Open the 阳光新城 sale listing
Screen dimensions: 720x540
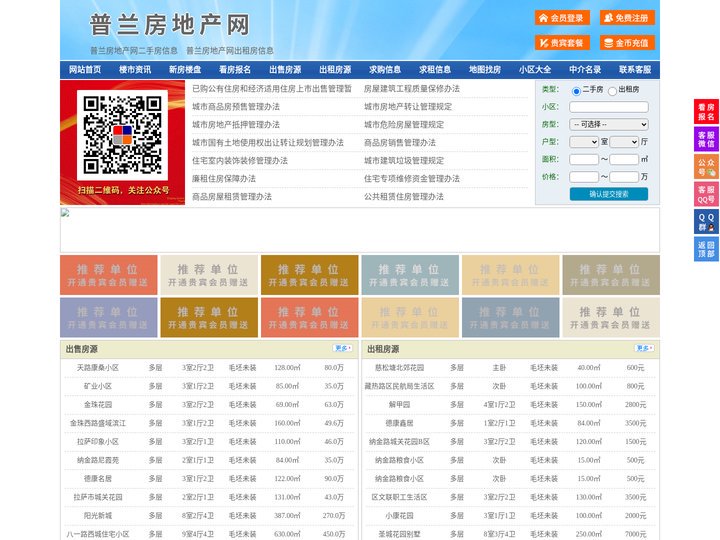point(98,516)
